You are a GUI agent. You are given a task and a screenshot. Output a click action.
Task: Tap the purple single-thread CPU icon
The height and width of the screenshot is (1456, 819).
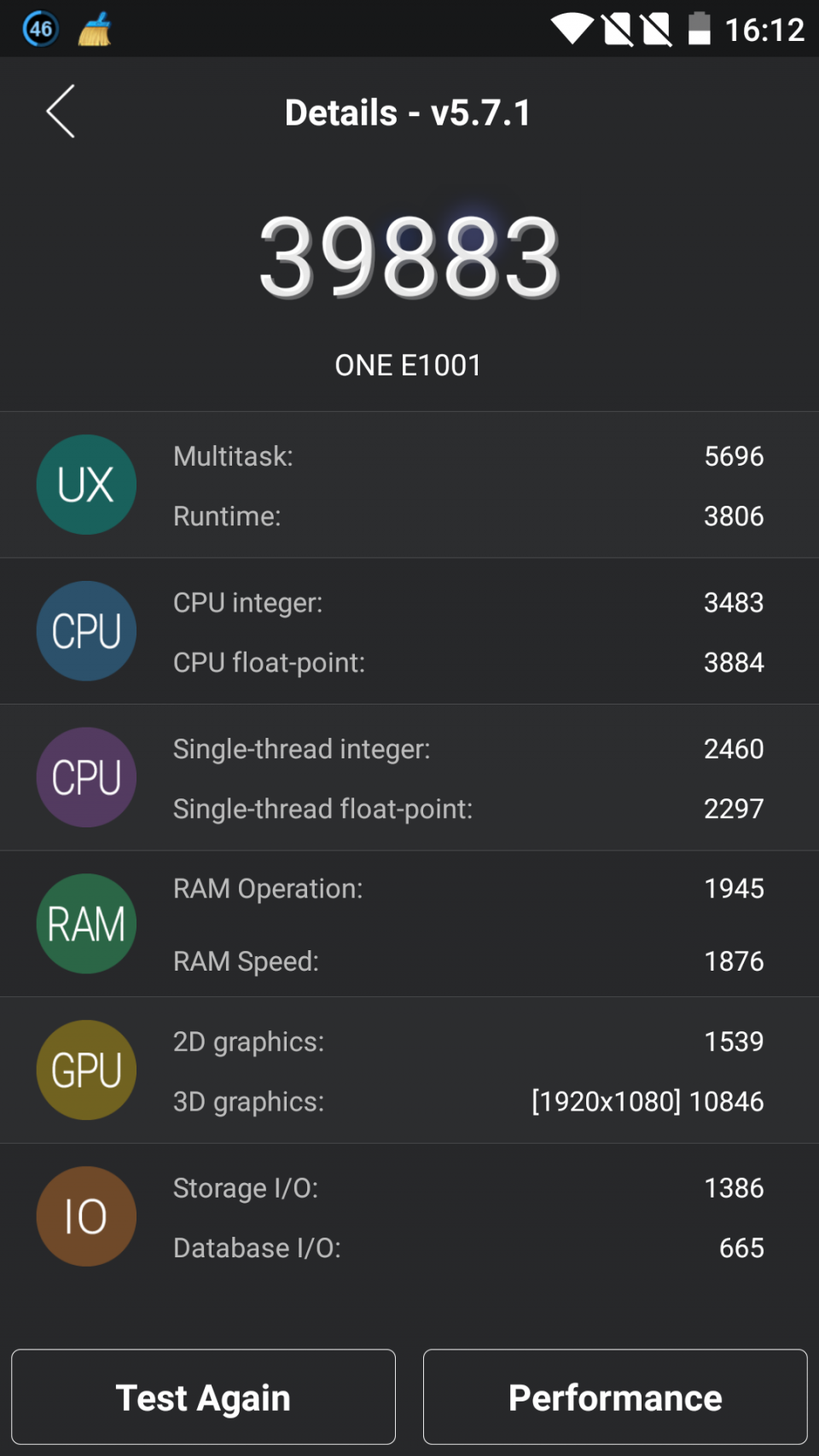(x=85, y=777)
